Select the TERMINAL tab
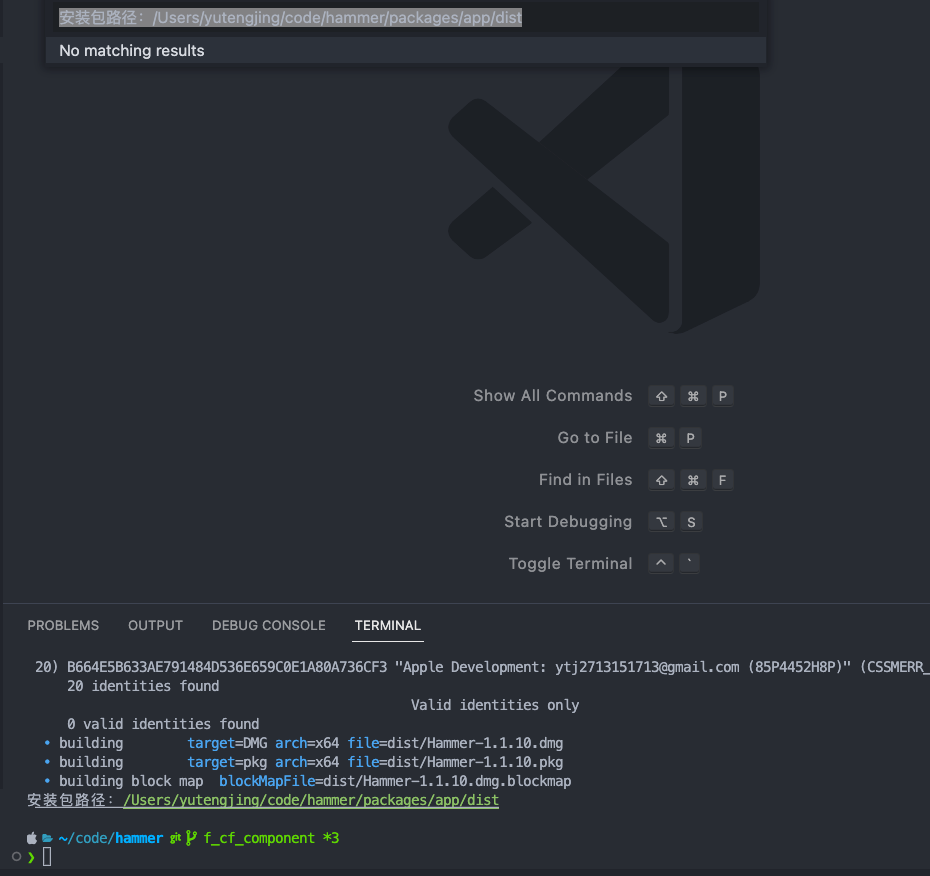Screen dimensions: 930x876 pyautogui.click(x=388, y=625)
